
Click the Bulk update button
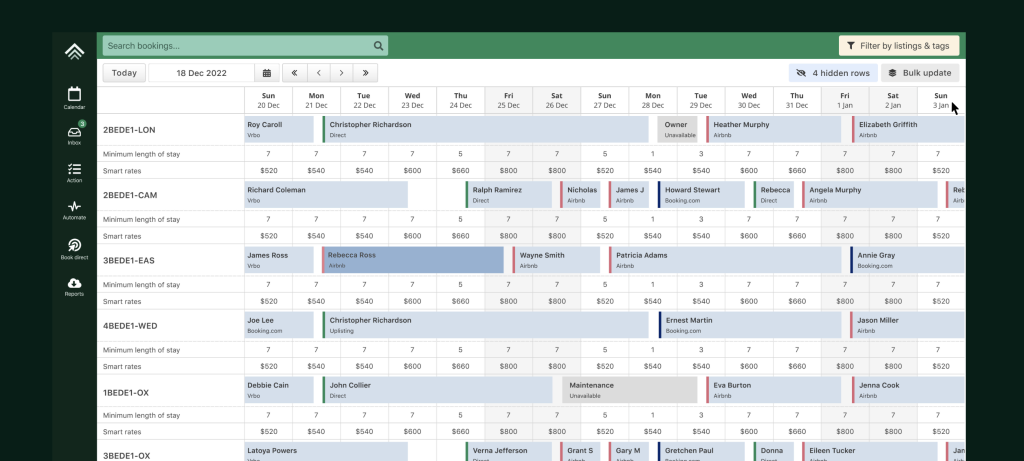point(919,73)
